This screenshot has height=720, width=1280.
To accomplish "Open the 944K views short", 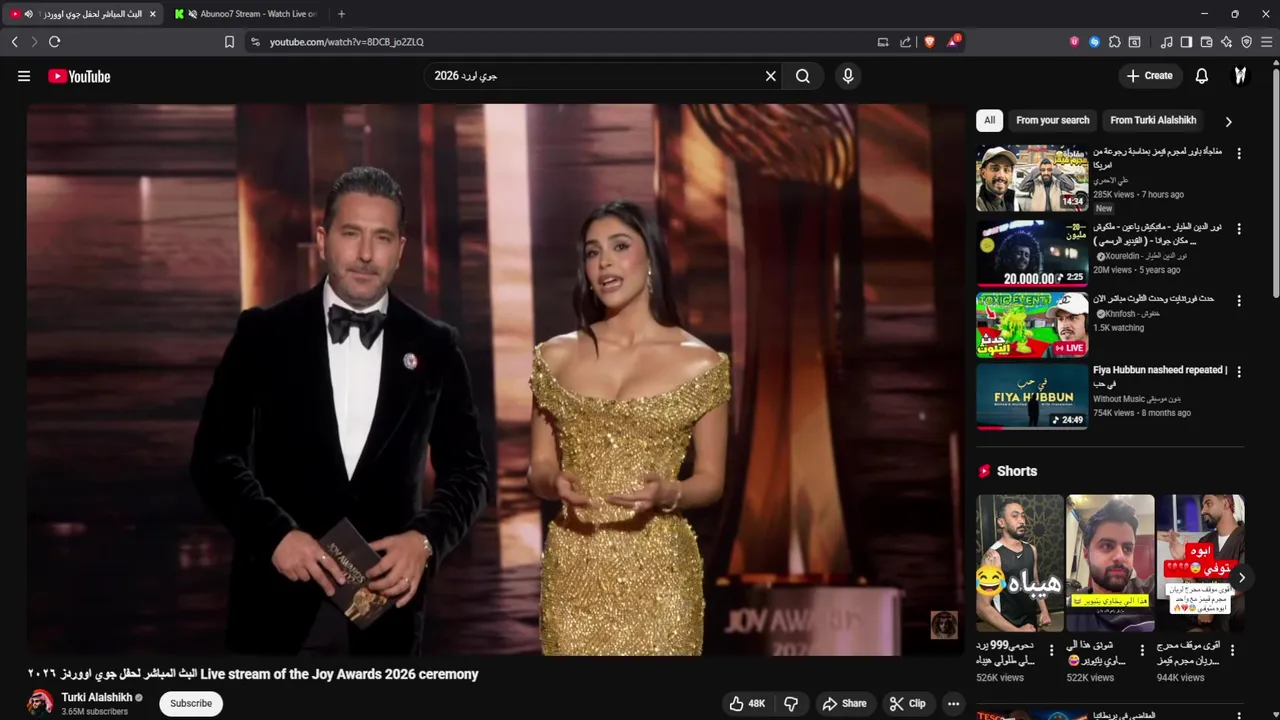I will pos(1200,563).
